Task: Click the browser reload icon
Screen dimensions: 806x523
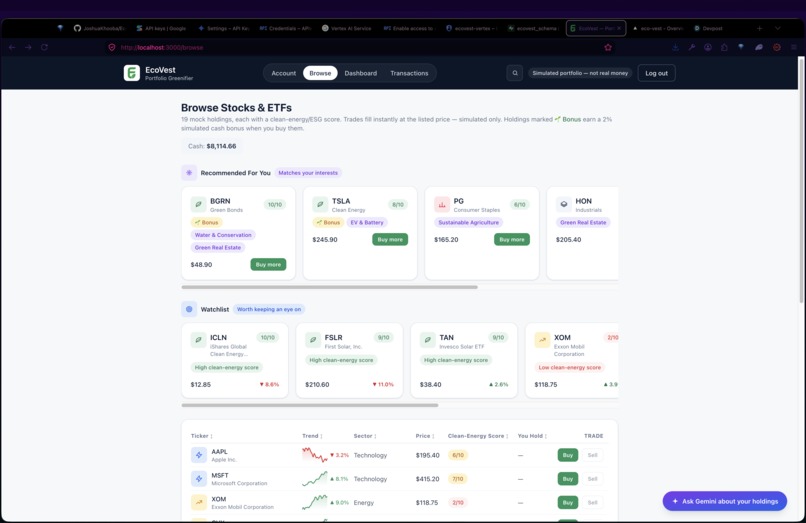Action: [x=45, y=47]
